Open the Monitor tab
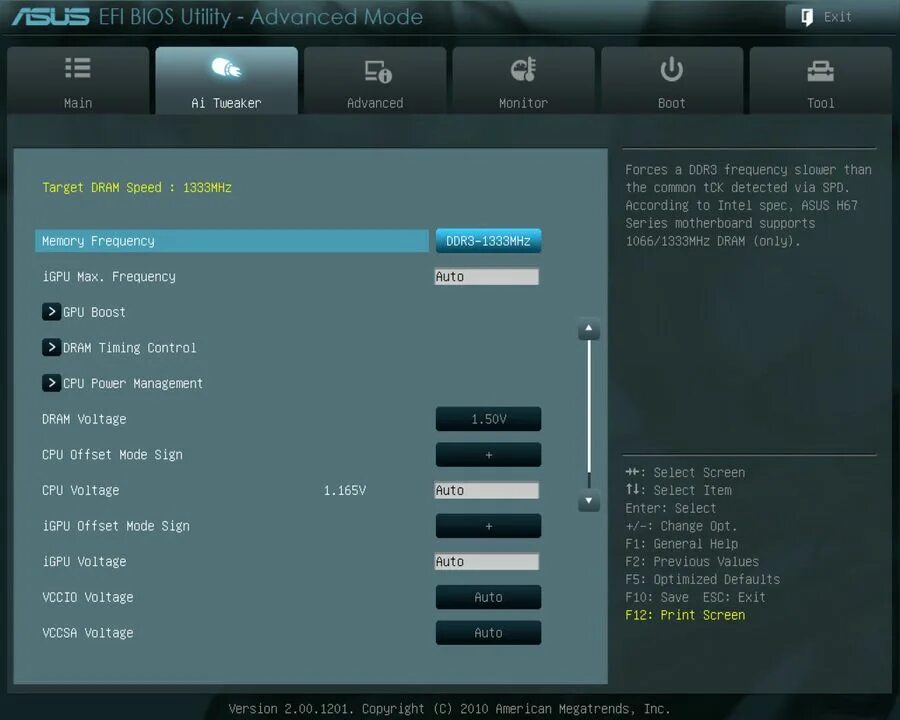The height and width of the screenshot is (720, 900). coord(523,80)
